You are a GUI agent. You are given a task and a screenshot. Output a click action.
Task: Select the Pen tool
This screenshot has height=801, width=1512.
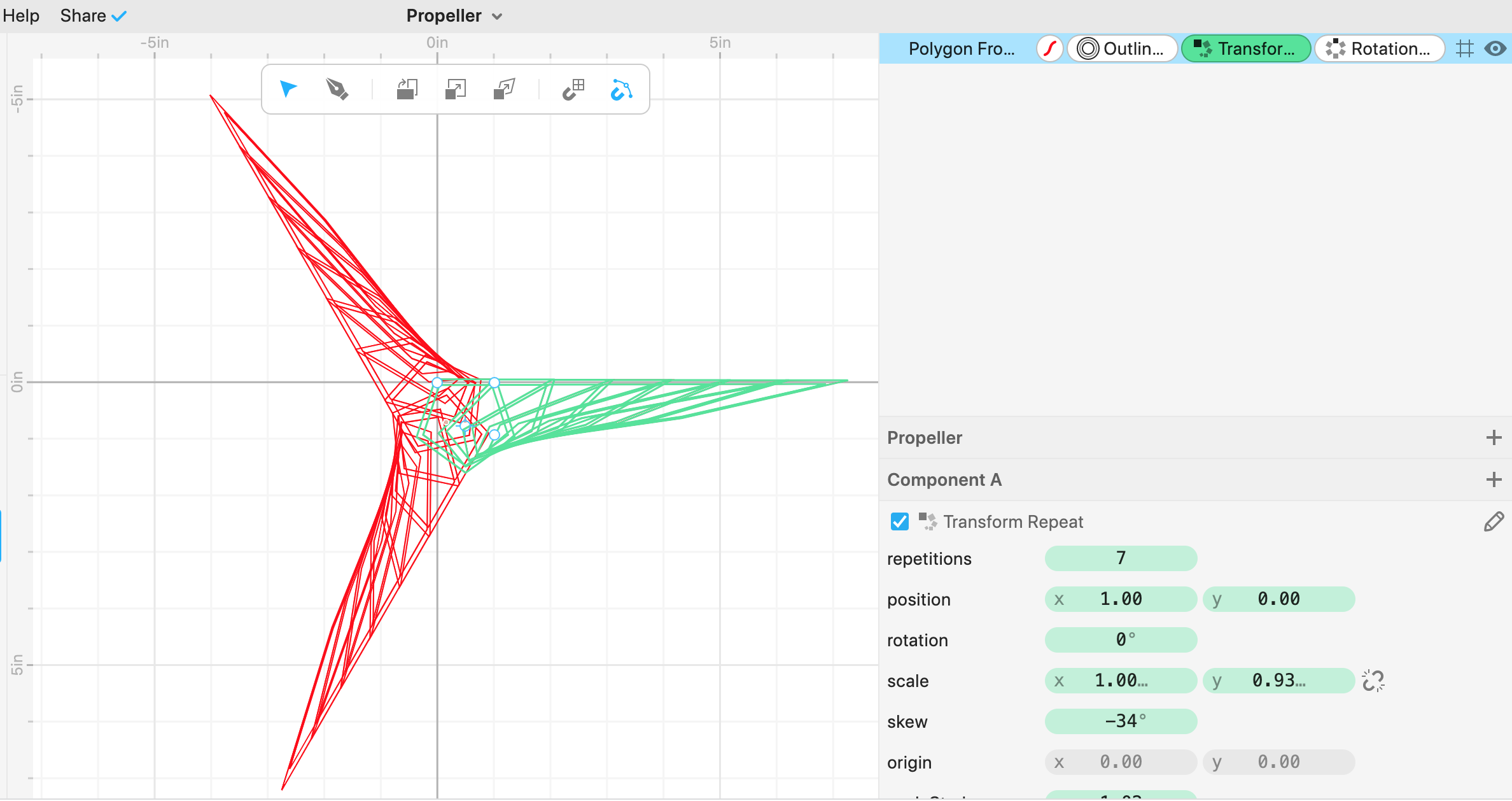[337, 89]
